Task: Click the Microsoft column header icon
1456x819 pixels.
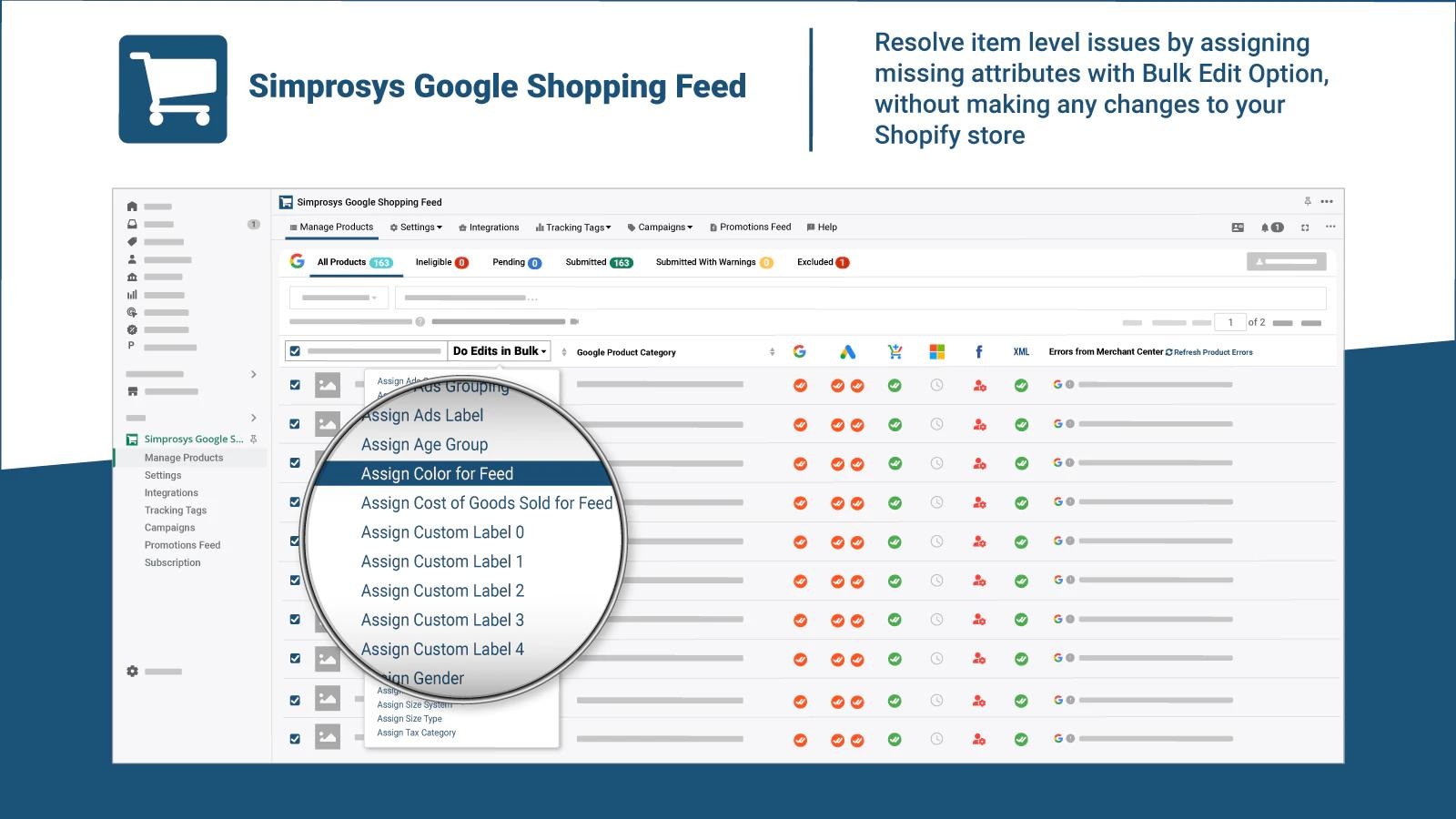Action: tap(936, 352)
